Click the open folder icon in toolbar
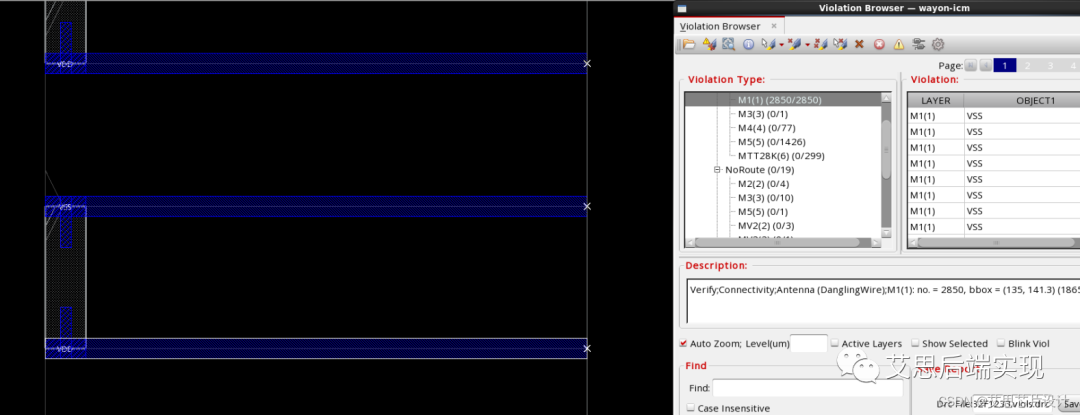 pos(690,45)
